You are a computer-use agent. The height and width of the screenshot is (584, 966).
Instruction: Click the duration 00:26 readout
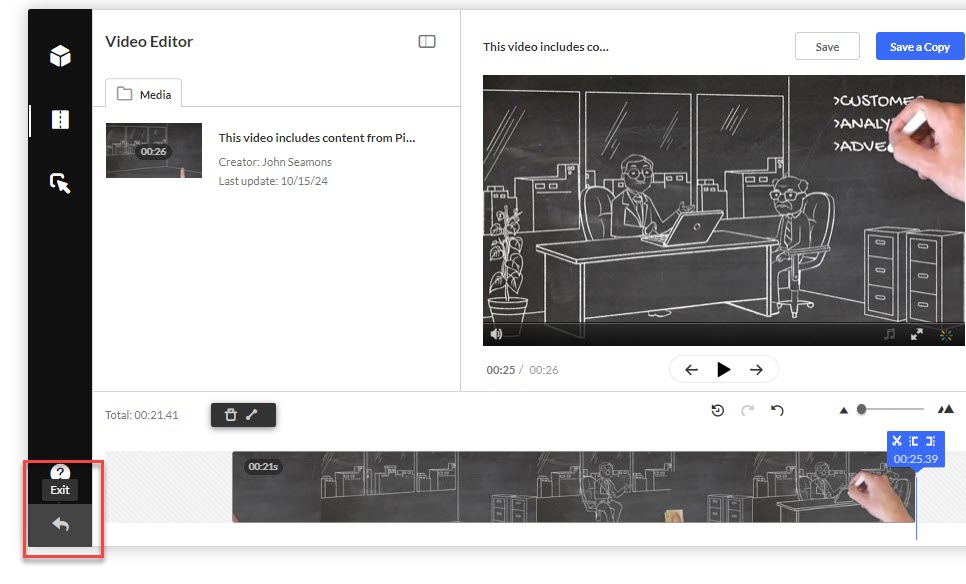[543, 370]
